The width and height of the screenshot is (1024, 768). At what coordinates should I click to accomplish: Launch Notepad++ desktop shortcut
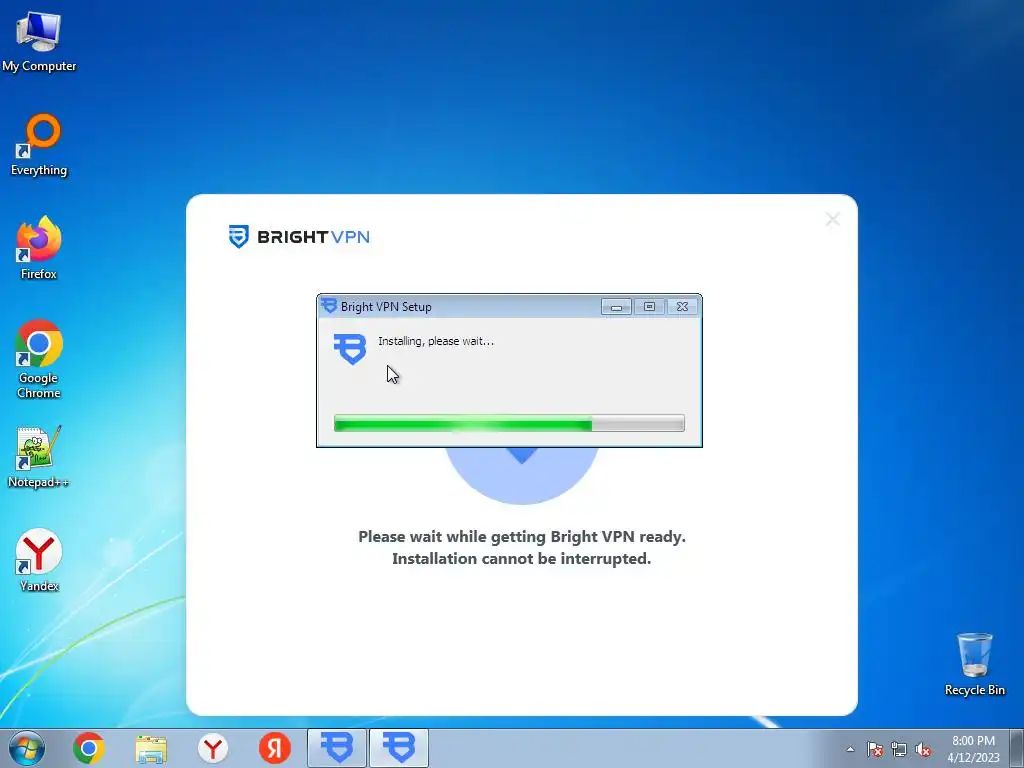point(39,457)
